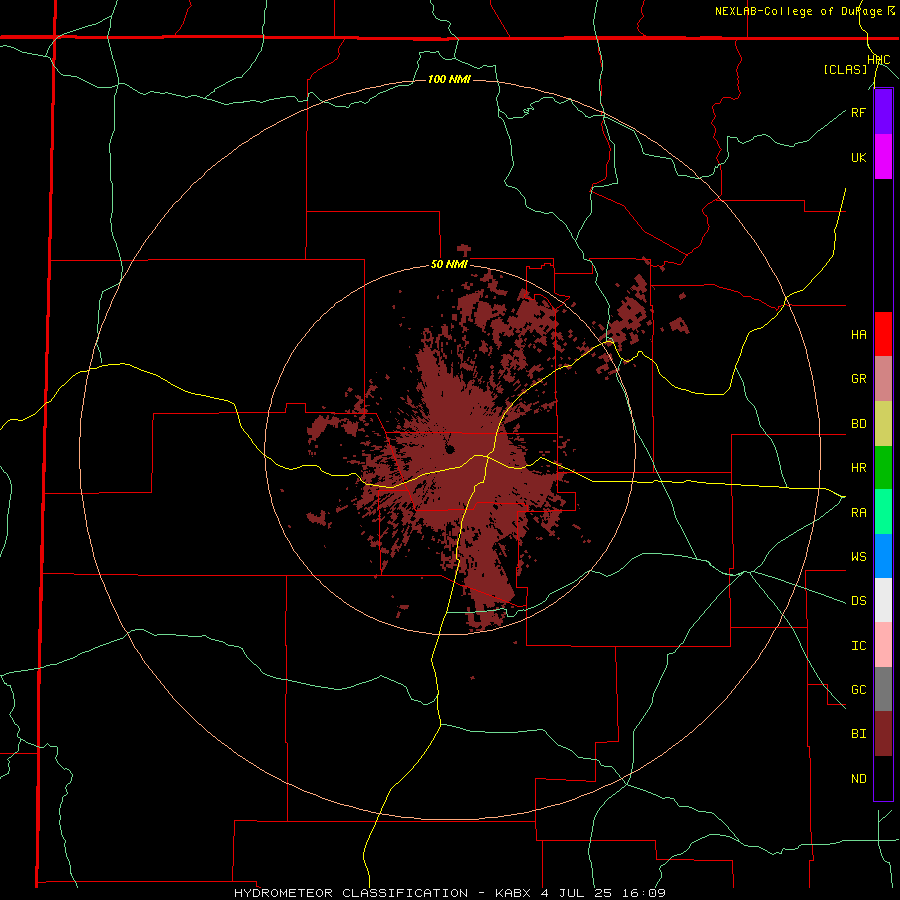Click the IC legend label
Screen dimensions: 900x900
(858, 646)
